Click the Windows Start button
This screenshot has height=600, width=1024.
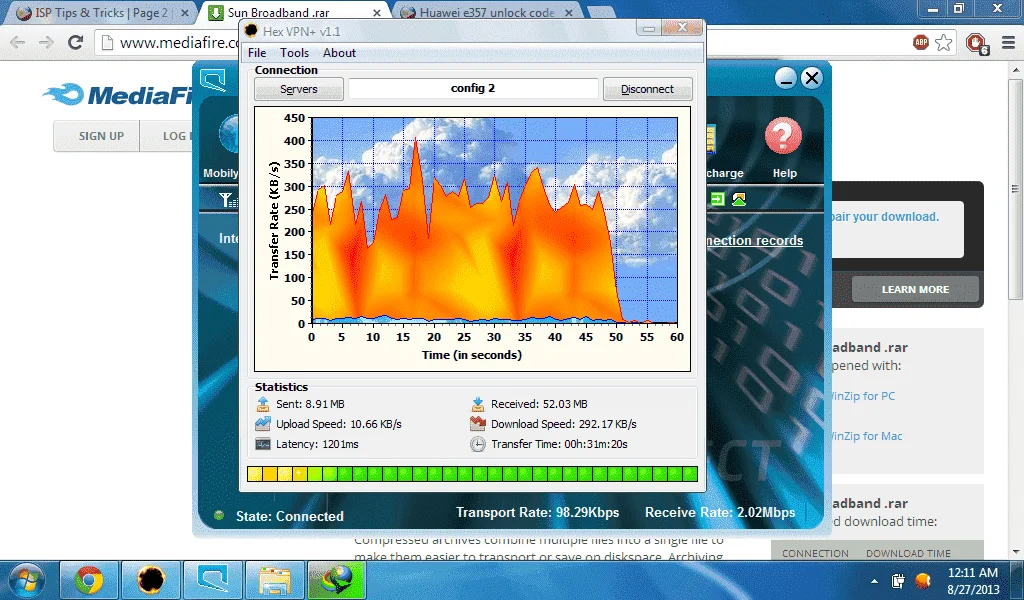click(26, 580)
